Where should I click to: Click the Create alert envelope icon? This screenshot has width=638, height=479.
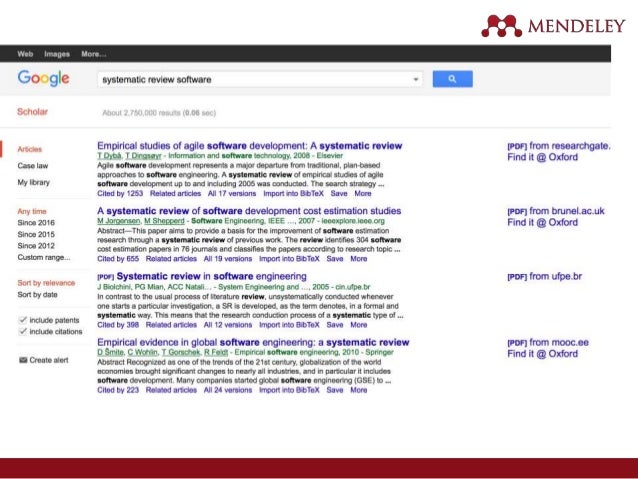[x=23, y=360]
